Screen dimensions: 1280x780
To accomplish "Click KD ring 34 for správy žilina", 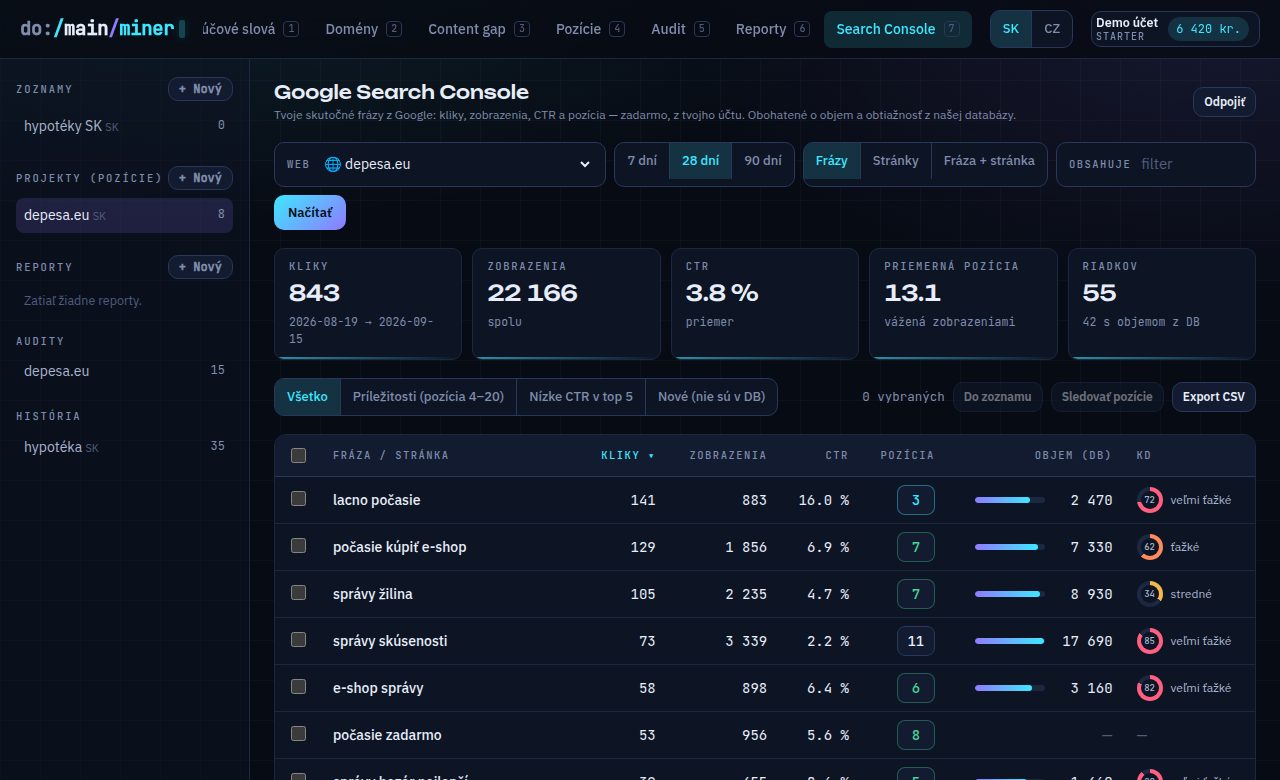I will (1150, 594).
